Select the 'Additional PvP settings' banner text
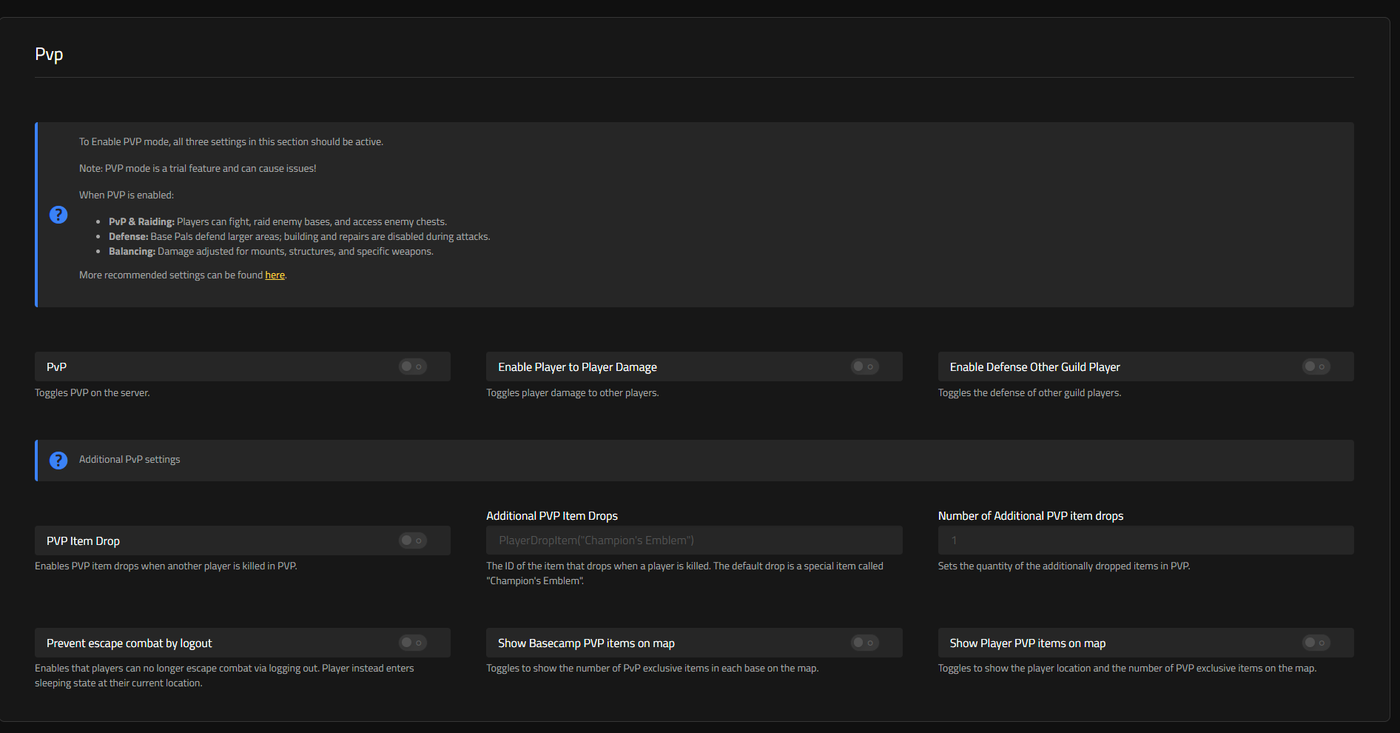1400x733 pixels. pos(130,460)
